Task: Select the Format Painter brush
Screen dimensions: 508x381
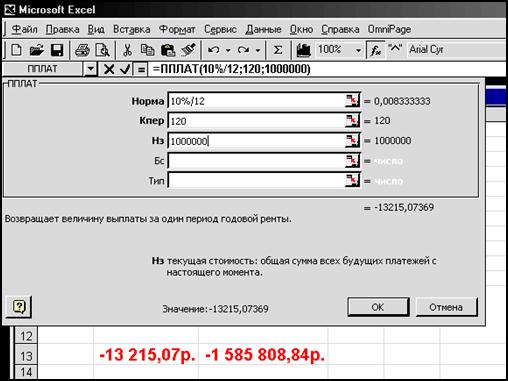Action: (189, 50)
